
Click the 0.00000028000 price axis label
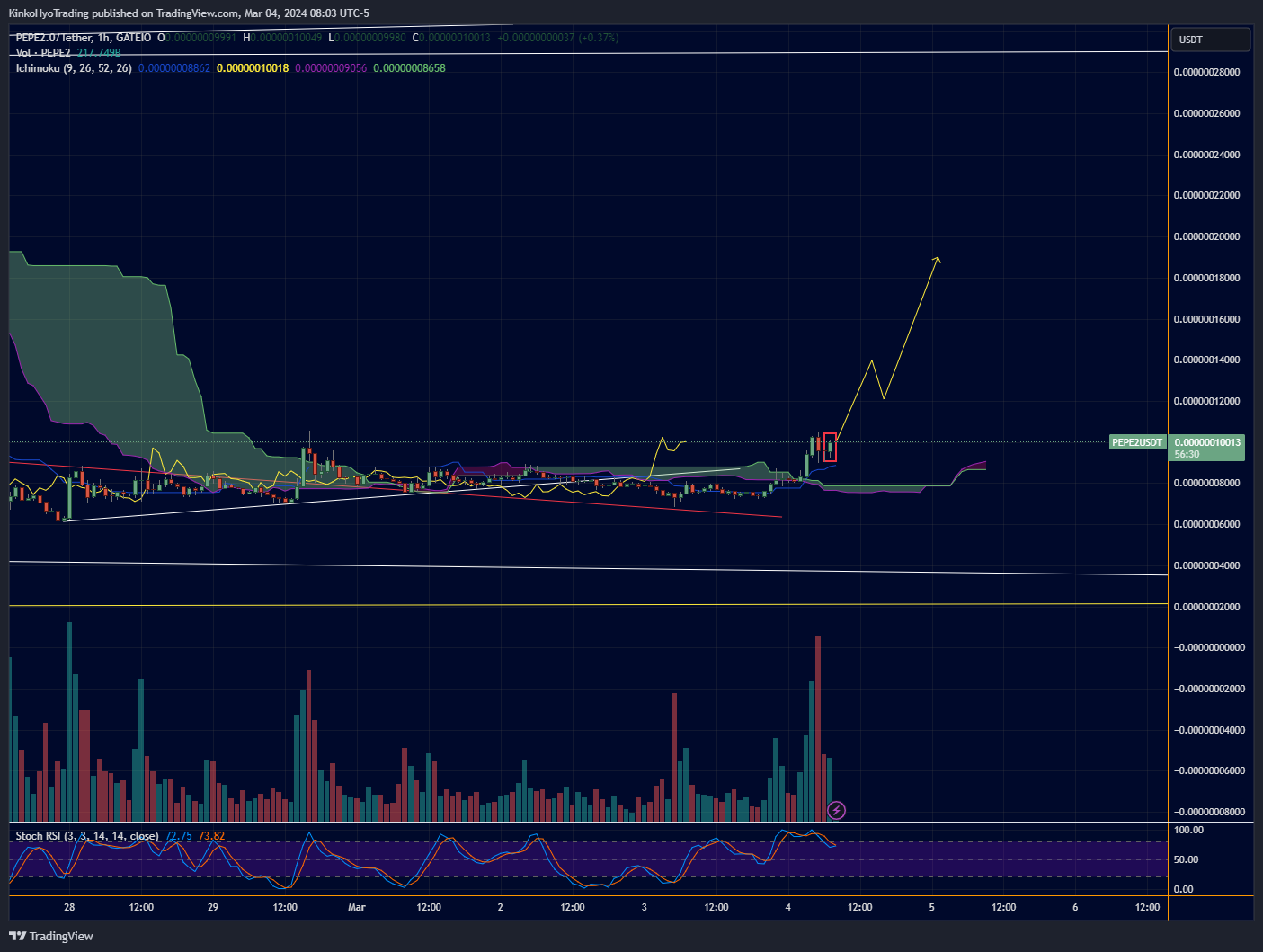(1206, 72)
